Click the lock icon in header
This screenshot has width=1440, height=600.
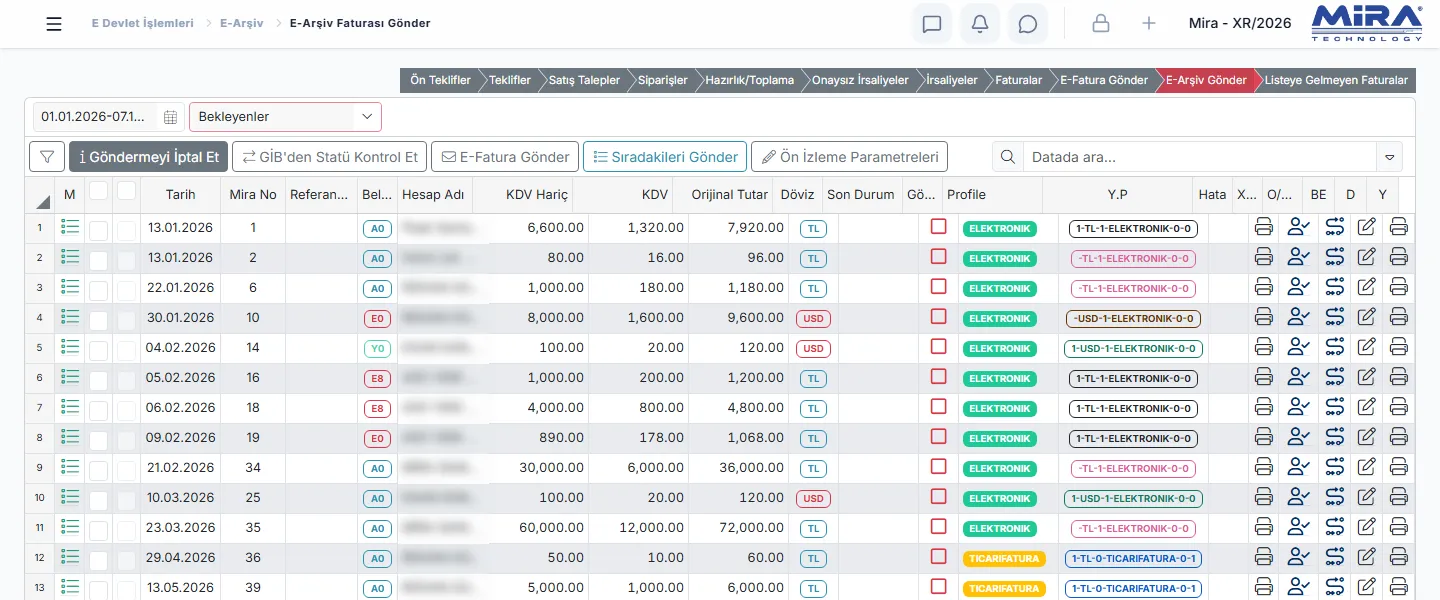pyautogui.click(x=1101, y=24)
